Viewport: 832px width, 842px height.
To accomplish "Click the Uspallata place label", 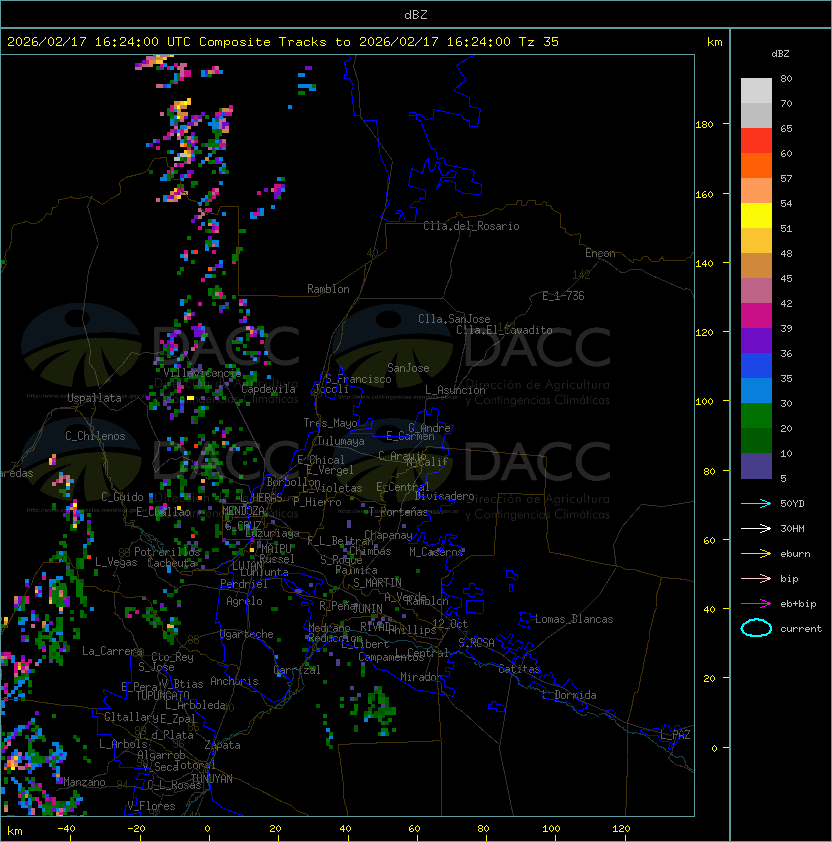I will 95,398.
